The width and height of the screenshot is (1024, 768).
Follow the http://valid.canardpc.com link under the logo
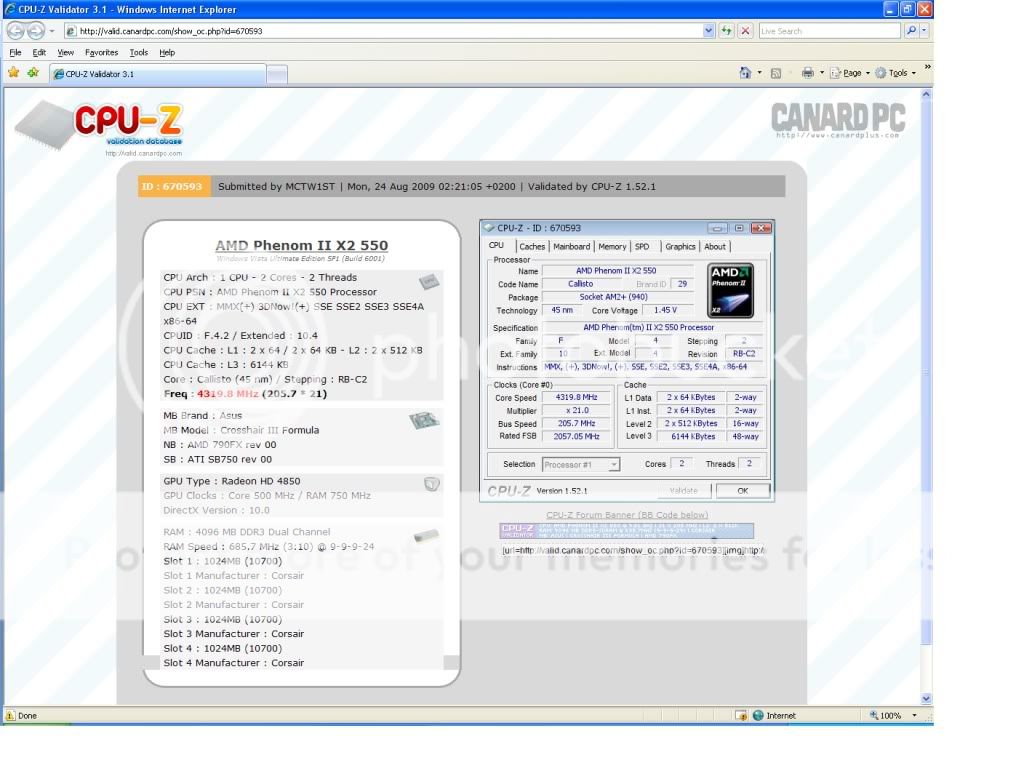[144, 153]
